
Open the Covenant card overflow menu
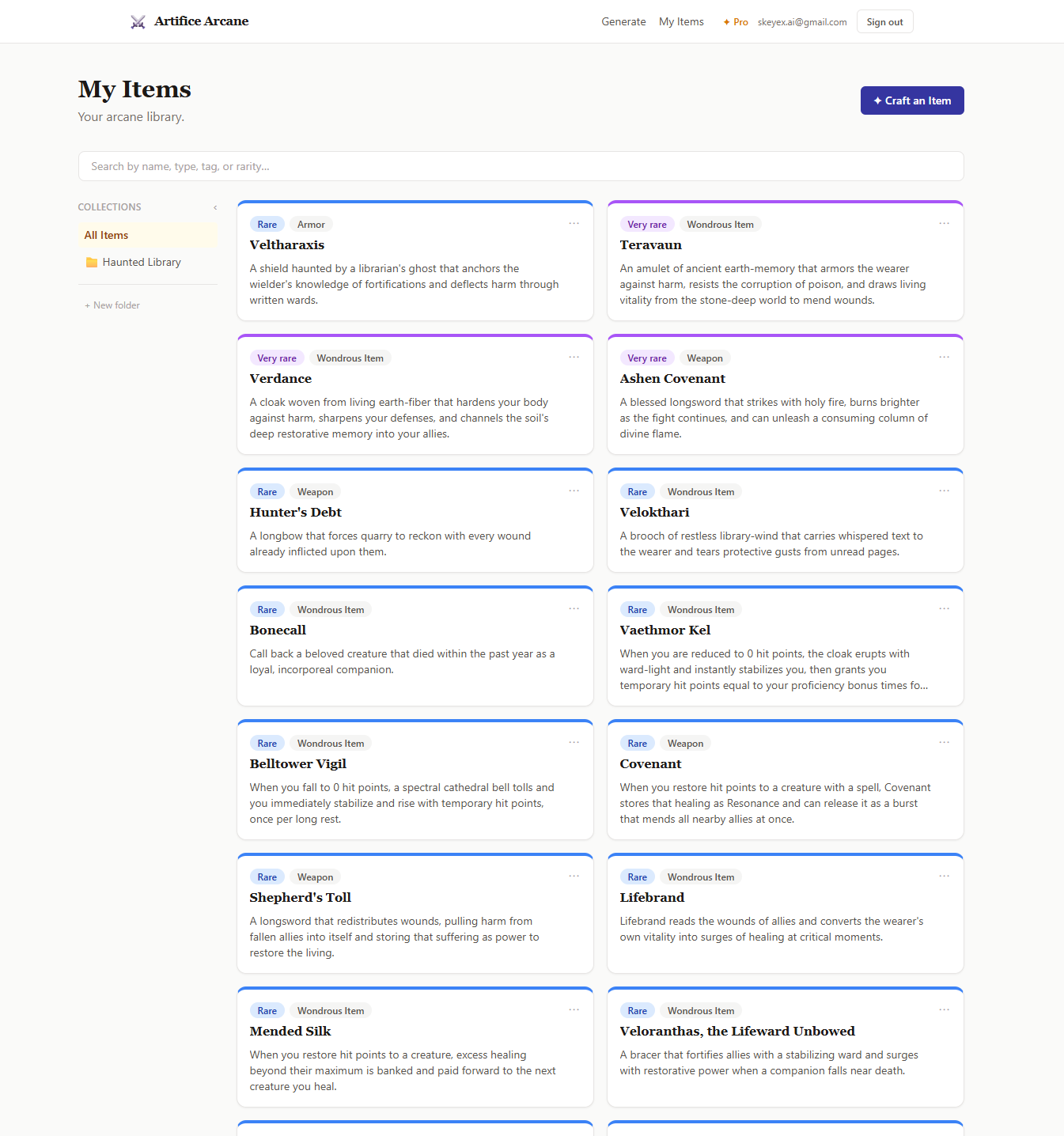[944, 743]
